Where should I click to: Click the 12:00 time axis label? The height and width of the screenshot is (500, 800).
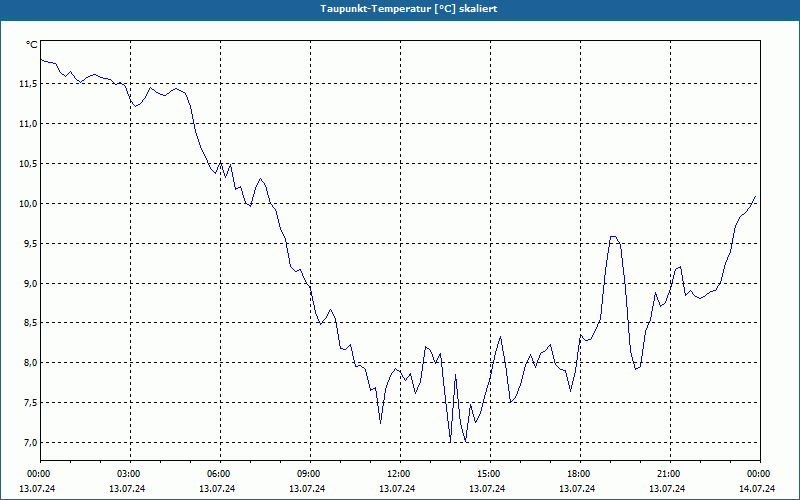pyautogui.click(x=400, y=474)
